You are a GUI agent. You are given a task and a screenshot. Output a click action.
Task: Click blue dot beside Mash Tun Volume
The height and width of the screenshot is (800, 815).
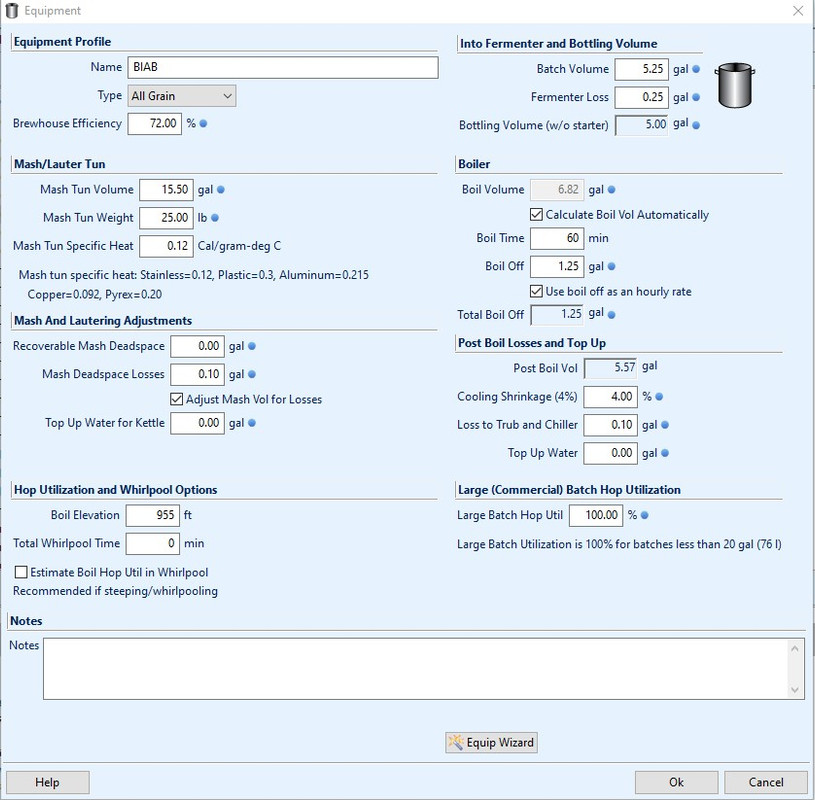tap(220, 190)
